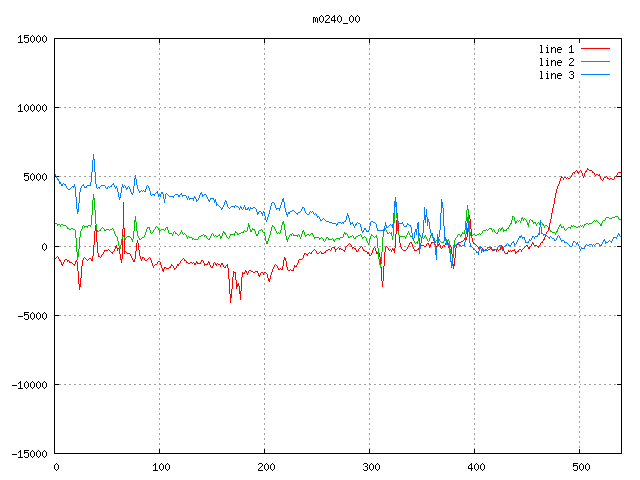Click the 10000 y-axis tick label

click(x=31, y=108)
